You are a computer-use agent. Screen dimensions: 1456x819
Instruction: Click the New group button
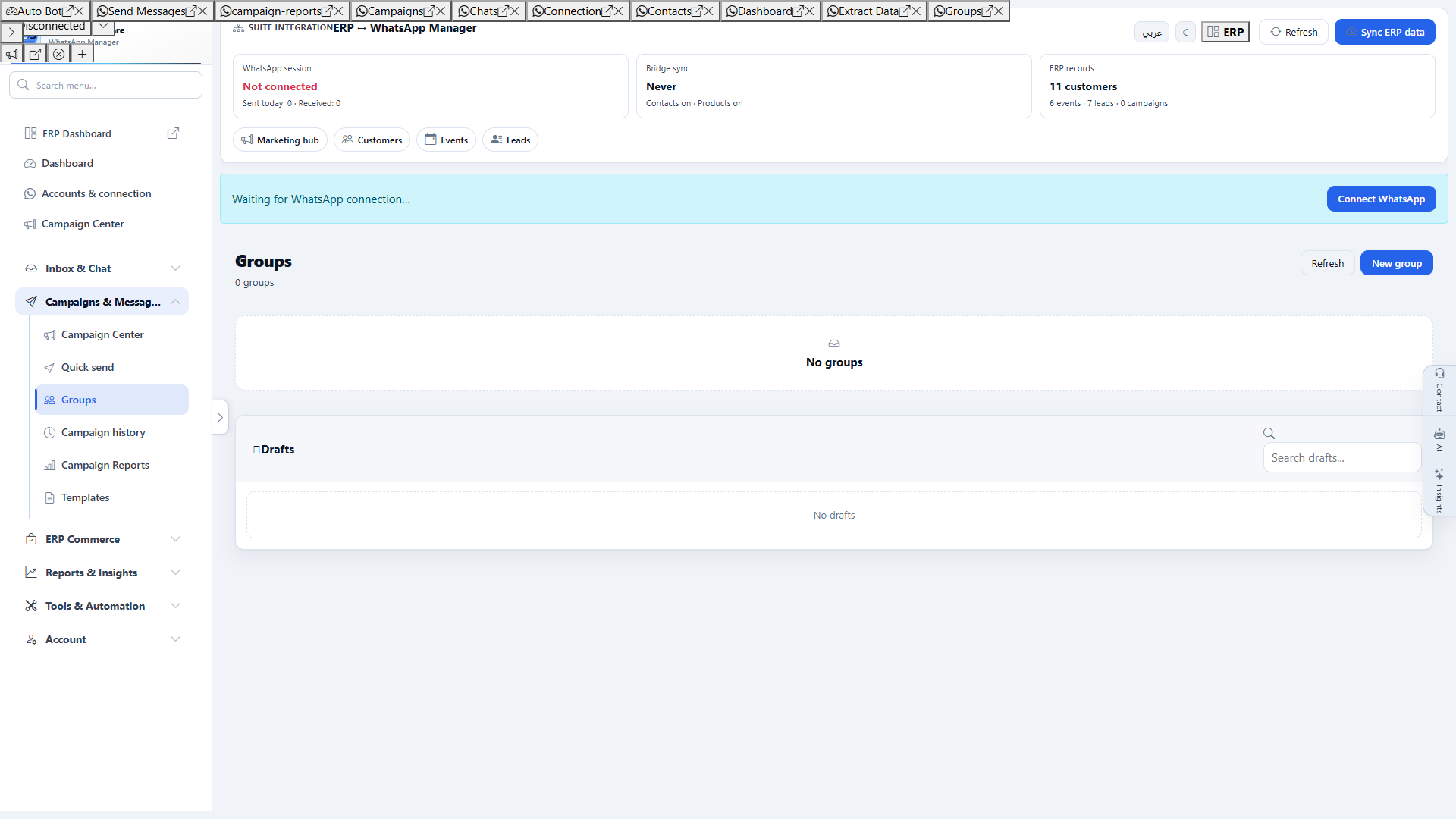[1396, 263]
